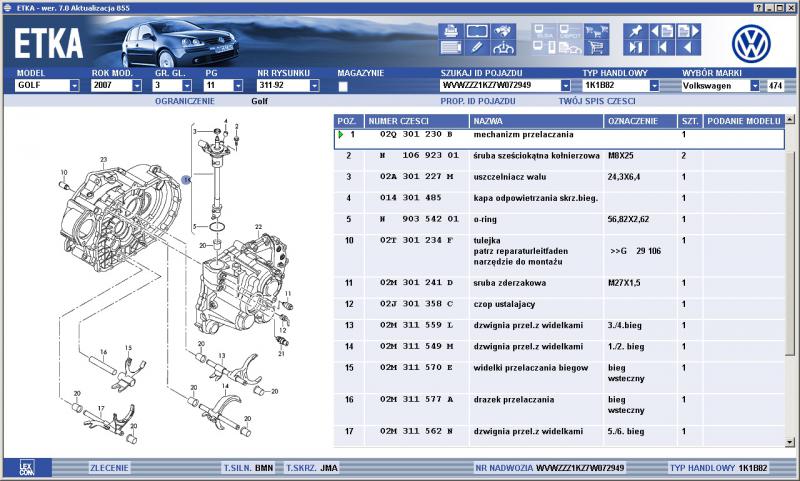Screen dimensions: 800x481
Task: Click the computer and server tower icon
Action: 544,48
